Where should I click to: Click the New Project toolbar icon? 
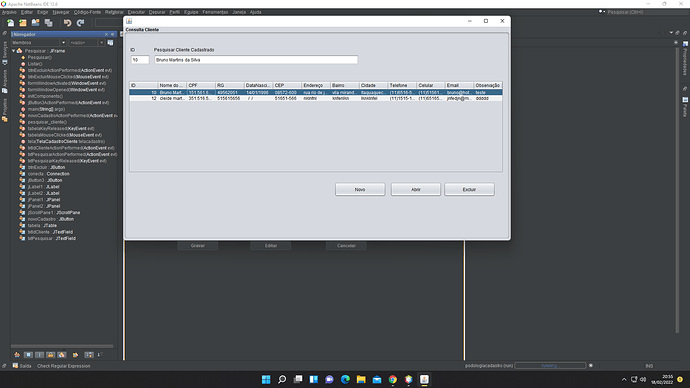pyautogui.click(x=23, y=23)
